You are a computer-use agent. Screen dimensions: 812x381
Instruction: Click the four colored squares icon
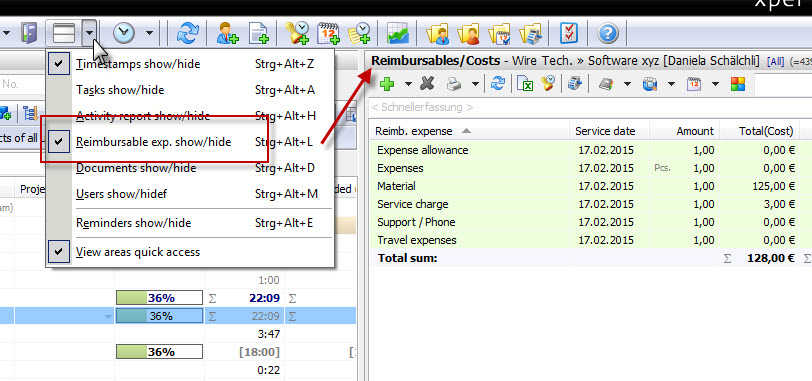point(738,84)
